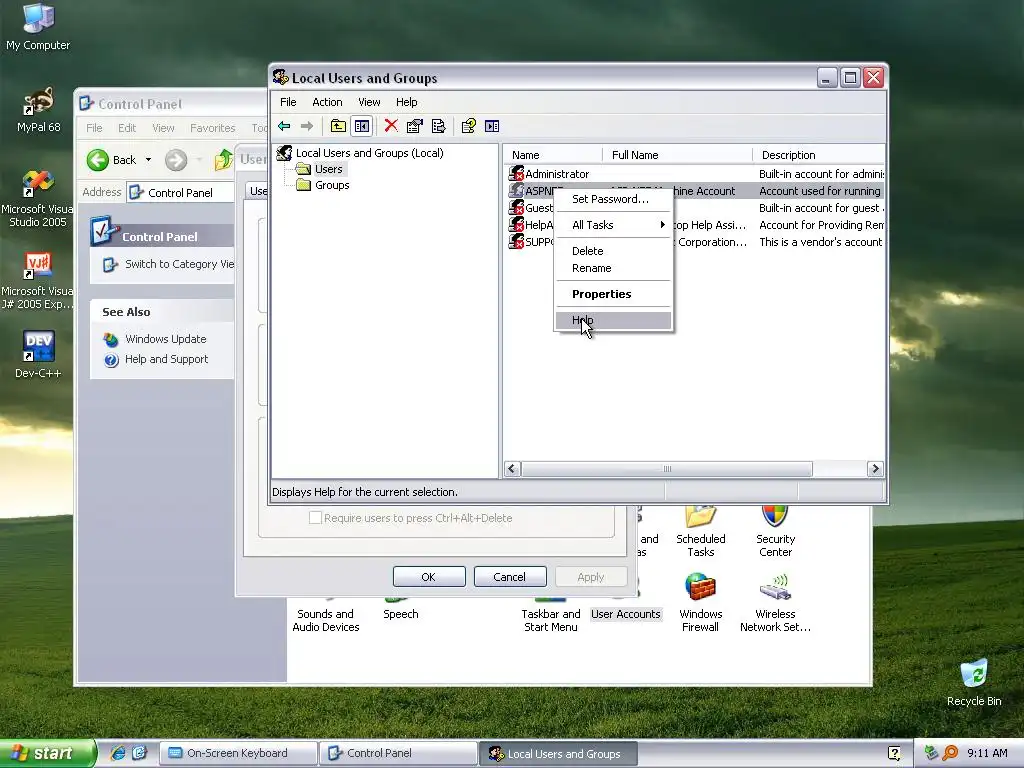Viewport: 1024px width, 768px height.
Task: Open the All Tasks submenu
Action: 613,225
